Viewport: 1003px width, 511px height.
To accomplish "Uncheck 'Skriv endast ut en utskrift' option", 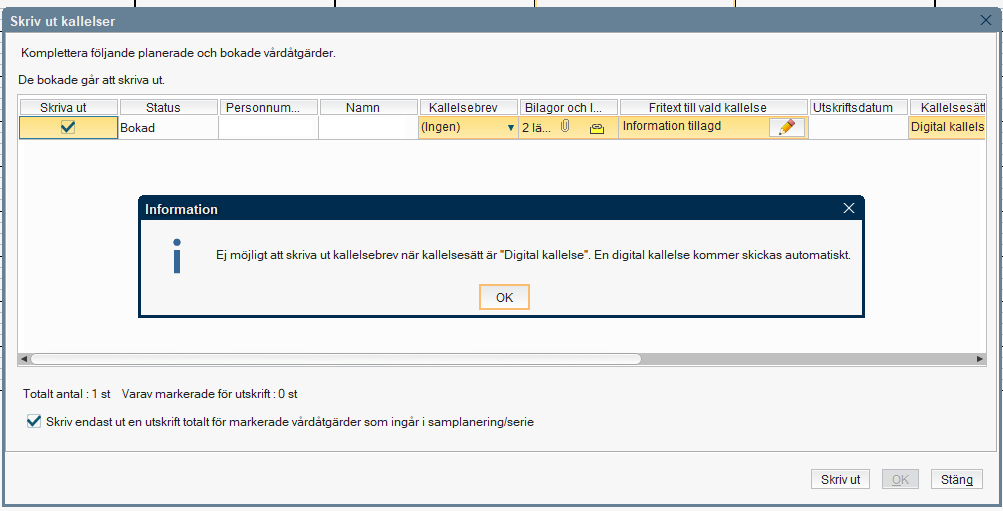I will [34, 422].
